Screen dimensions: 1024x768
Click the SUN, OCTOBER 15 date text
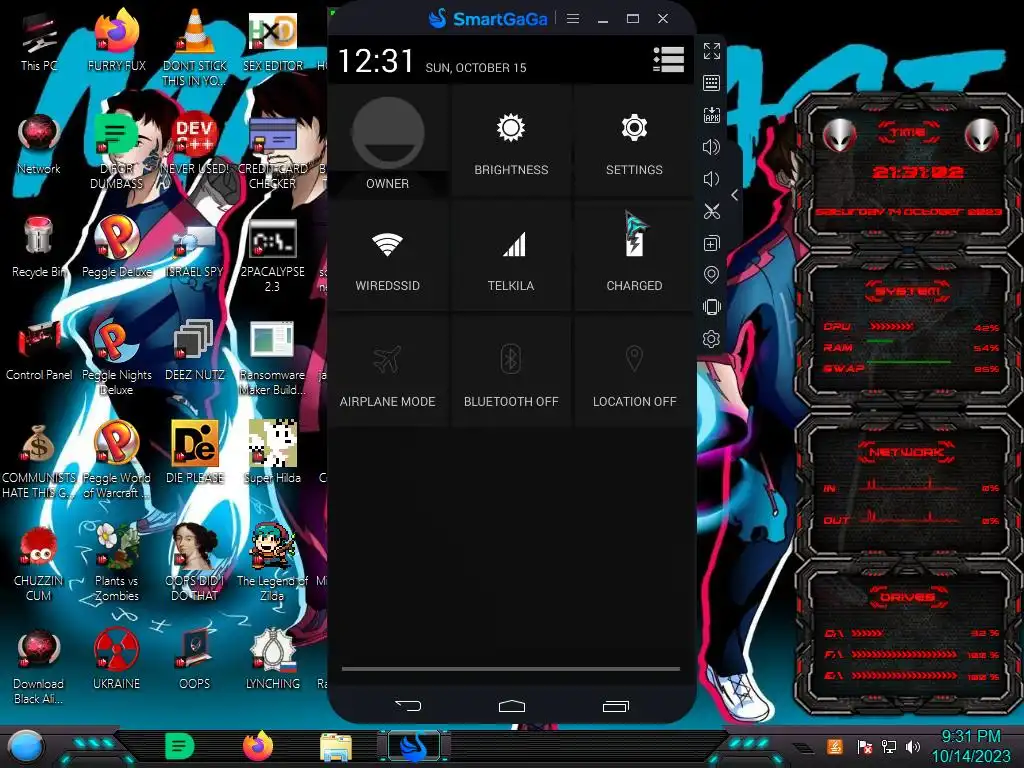click(x=475, y=68)
